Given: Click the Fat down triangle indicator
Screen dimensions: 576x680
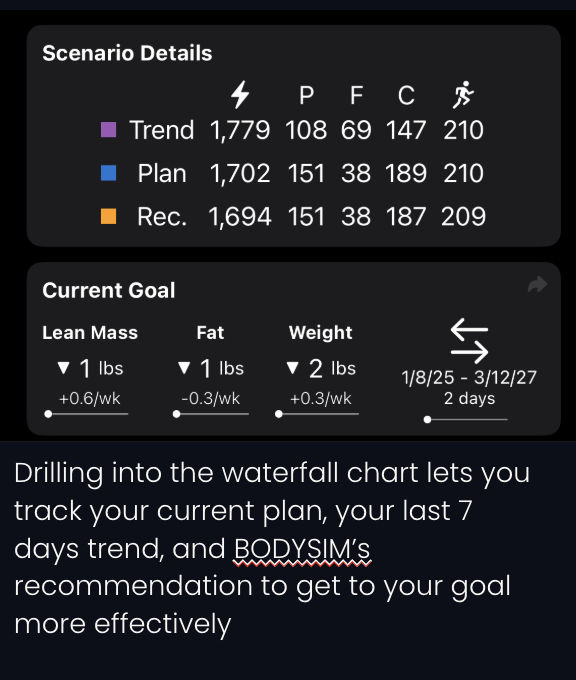Looking at the screenshot, I should [x=184, y=368].
